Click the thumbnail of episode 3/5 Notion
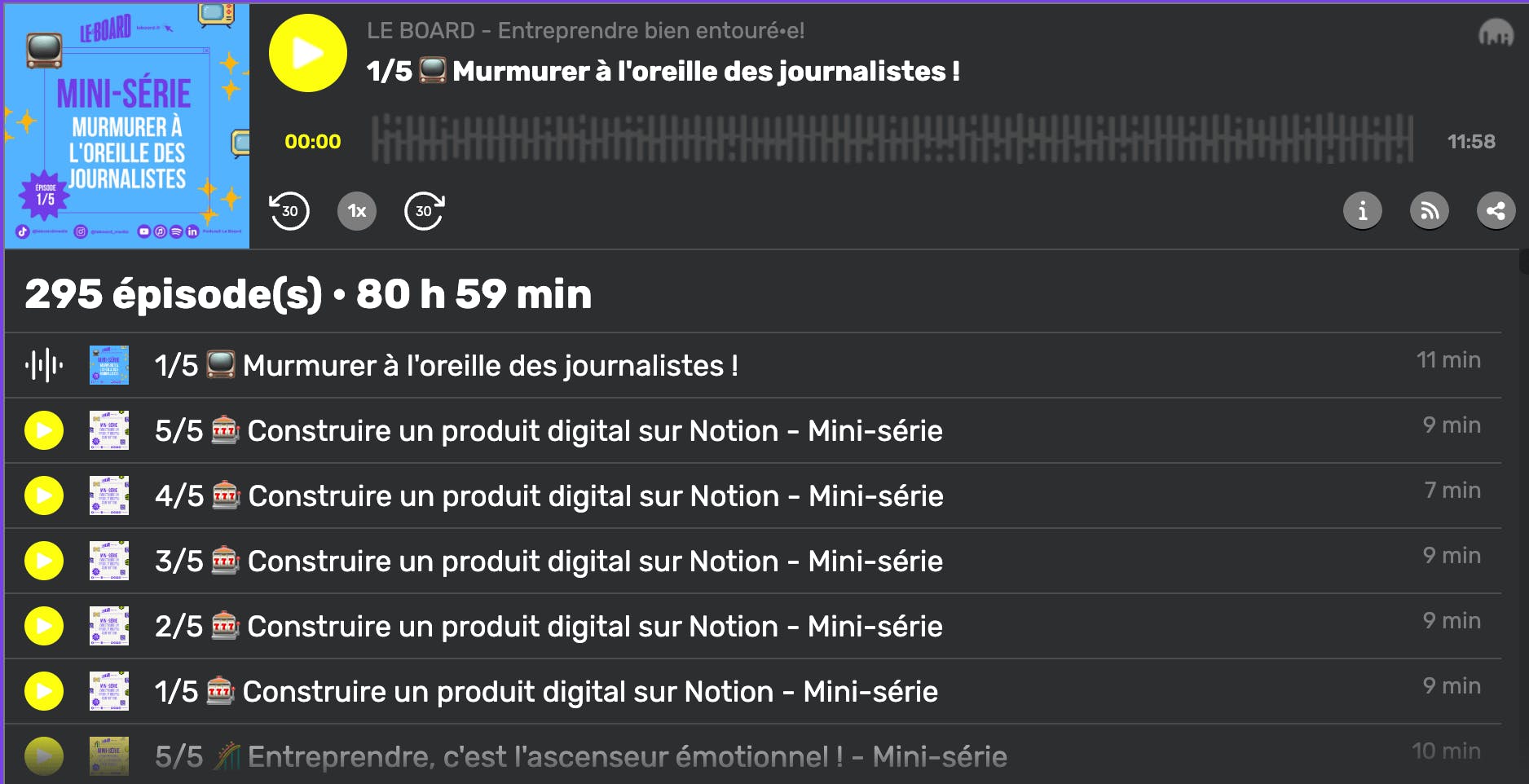 (110, 561)
